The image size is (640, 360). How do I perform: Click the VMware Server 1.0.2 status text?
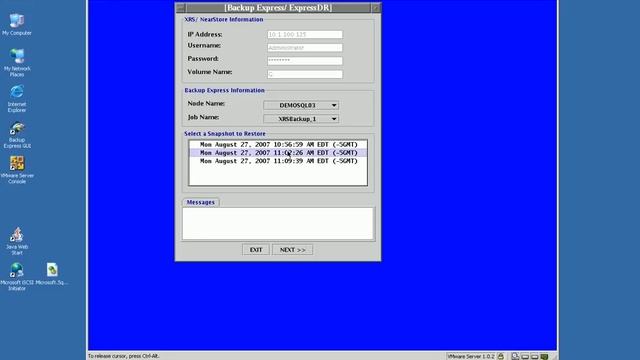(x=471, y=356)
